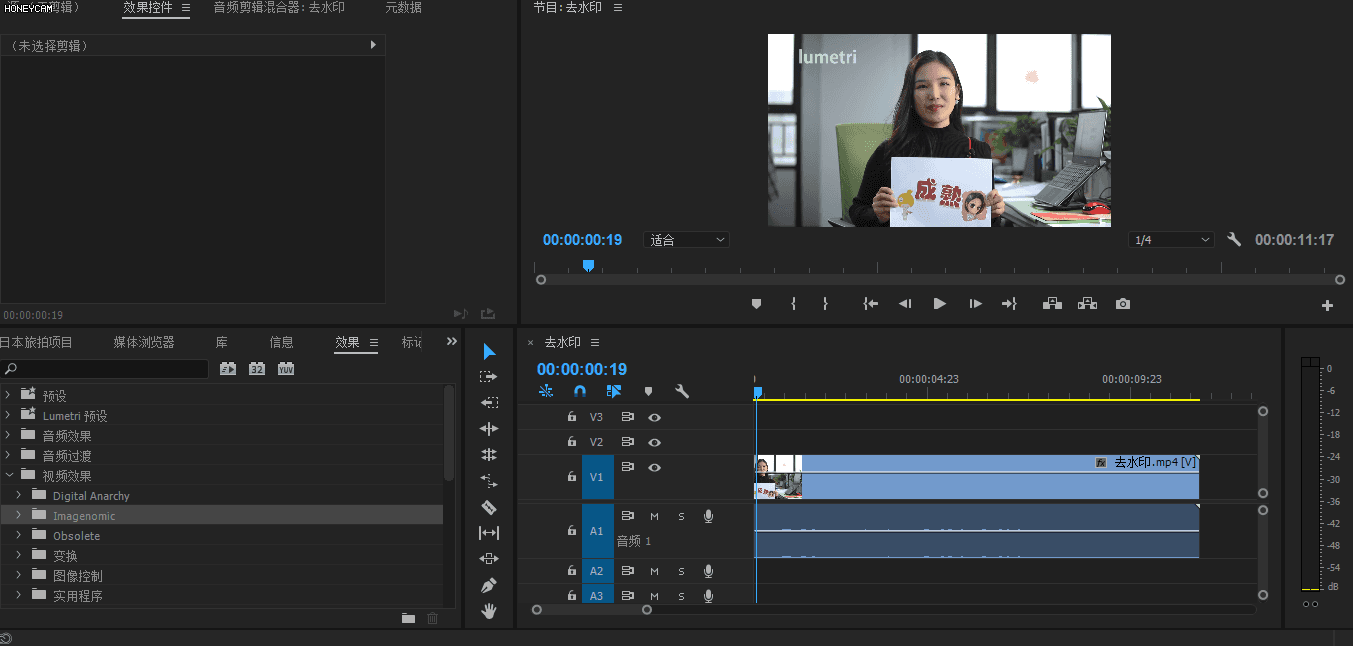
Task: Click the Export Frame camera icon
Action: pyautogui.click(x=1123, y=304)
